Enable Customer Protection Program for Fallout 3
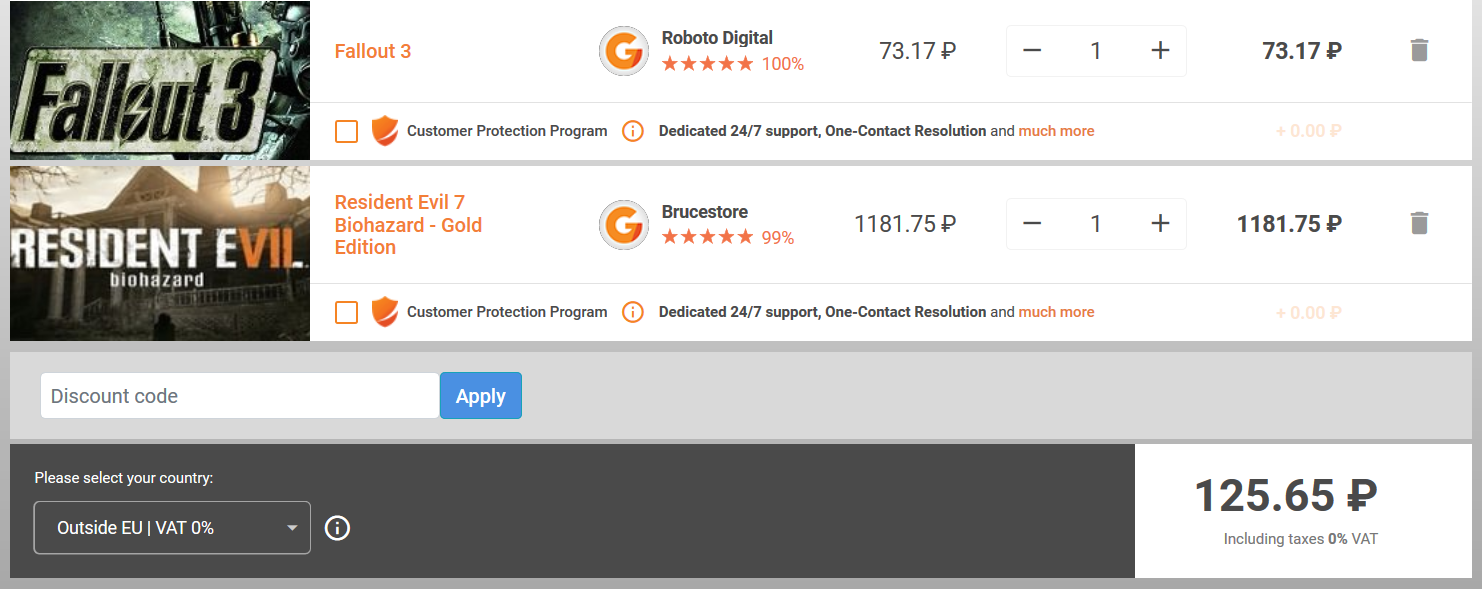Image resolution: width=1482 pixels, height=589 pixels. click(346, 131)
